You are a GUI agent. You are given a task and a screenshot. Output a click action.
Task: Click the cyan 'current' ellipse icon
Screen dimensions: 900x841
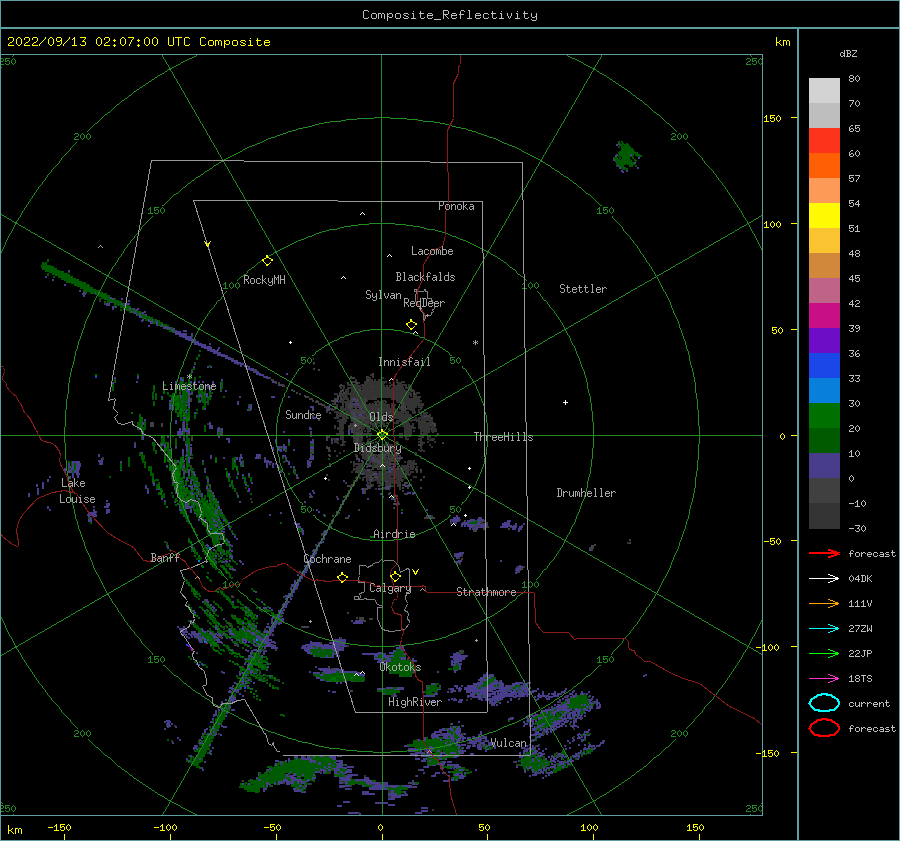[824, 703]
